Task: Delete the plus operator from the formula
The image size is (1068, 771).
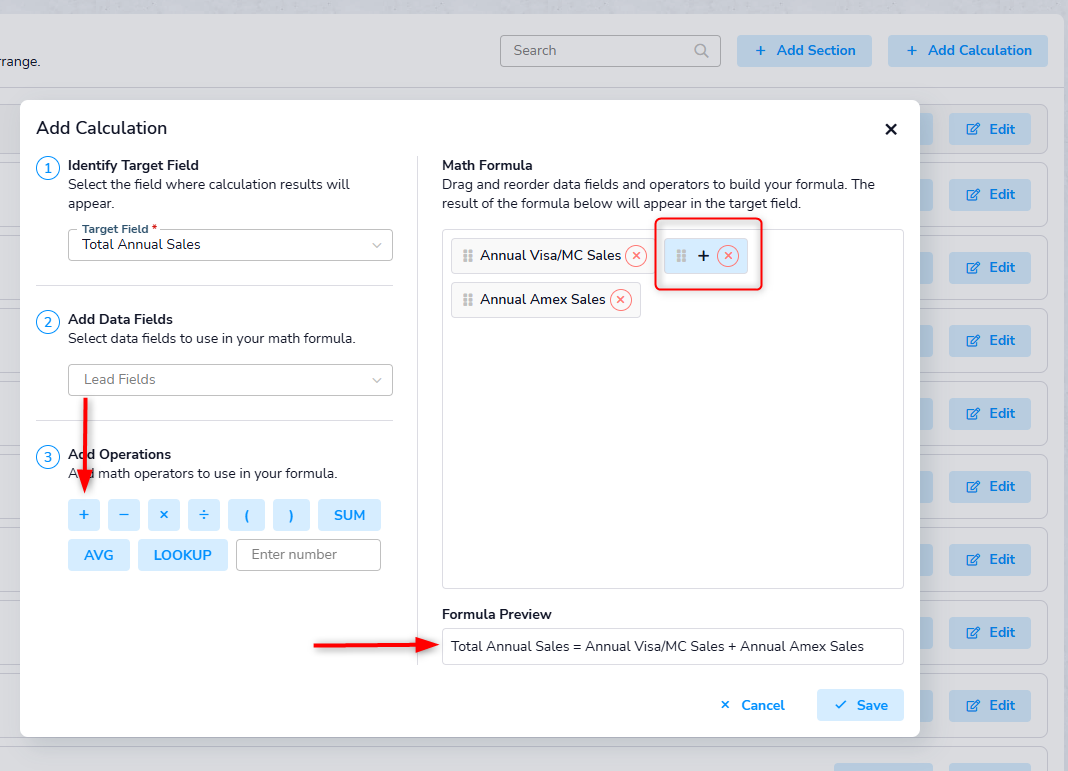Action: (x=728, y=256)
